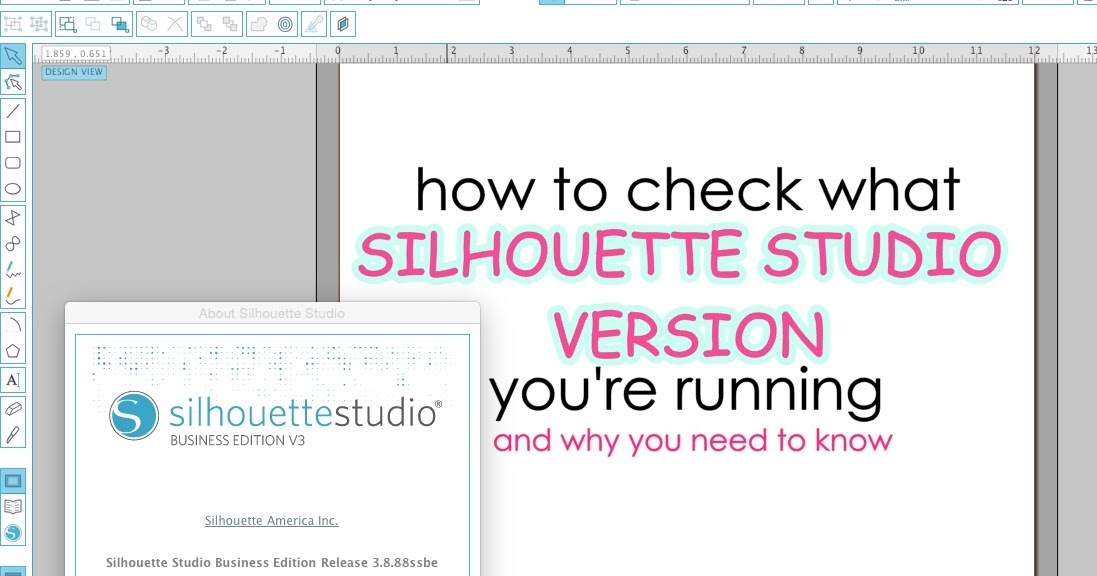Click the Nesting window icon
1097x576 pixels.
342,24
